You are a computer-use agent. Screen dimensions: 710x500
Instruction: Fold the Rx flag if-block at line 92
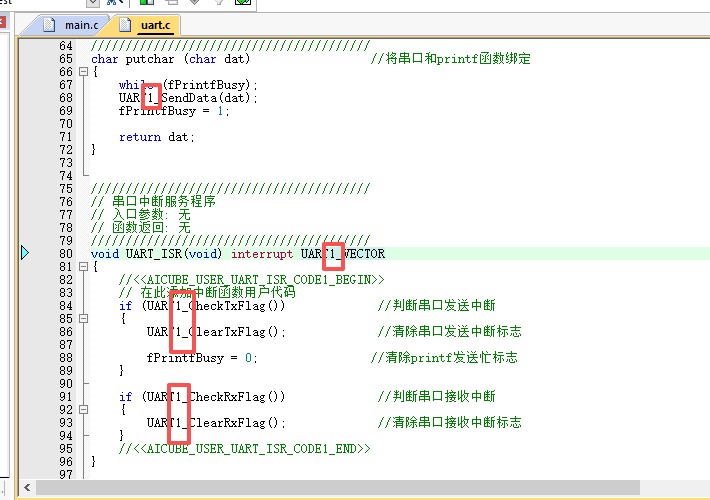click(83, 409)
